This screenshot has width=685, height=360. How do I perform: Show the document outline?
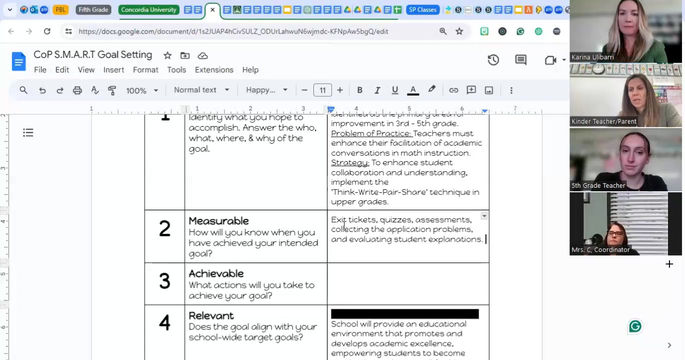pos(28,132)
